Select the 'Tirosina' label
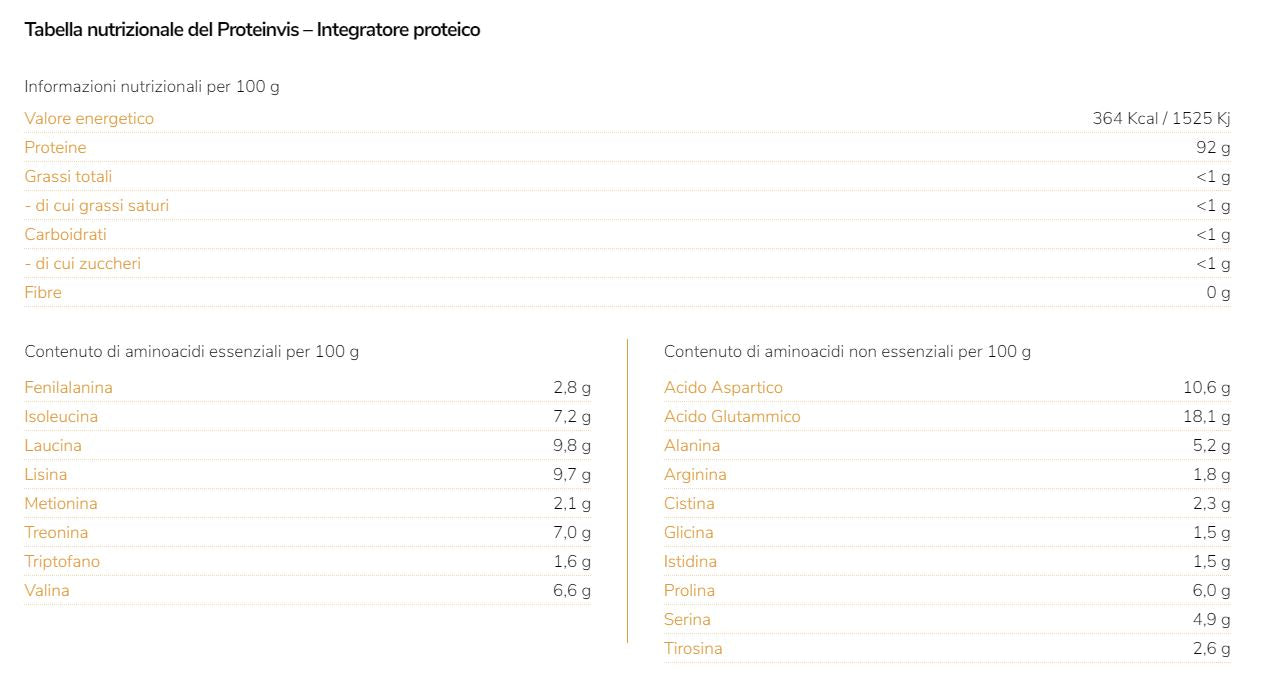Screen dimensions: 1269x684 (693, 648)
